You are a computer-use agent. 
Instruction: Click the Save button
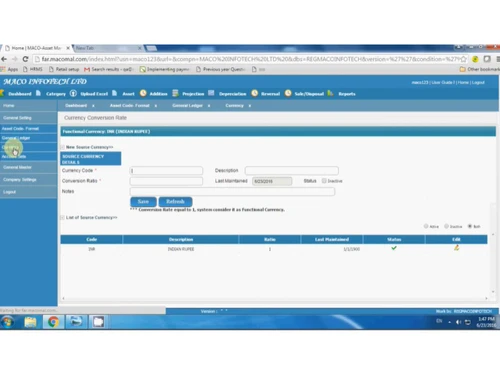pos(143,201)
